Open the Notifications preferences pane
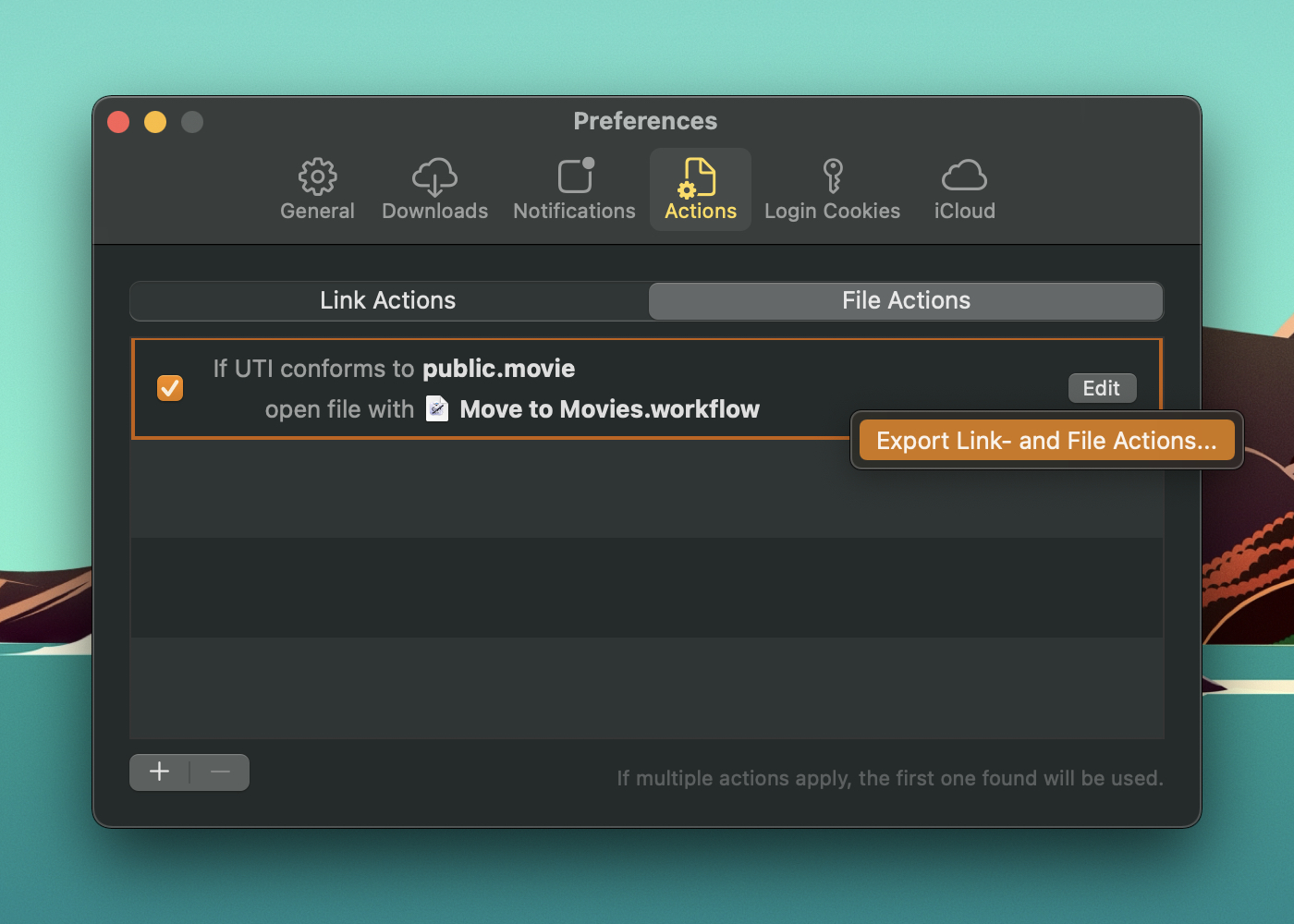This screenshot has width=1294, height=924. pyautogui.click(x=574, y=189)
